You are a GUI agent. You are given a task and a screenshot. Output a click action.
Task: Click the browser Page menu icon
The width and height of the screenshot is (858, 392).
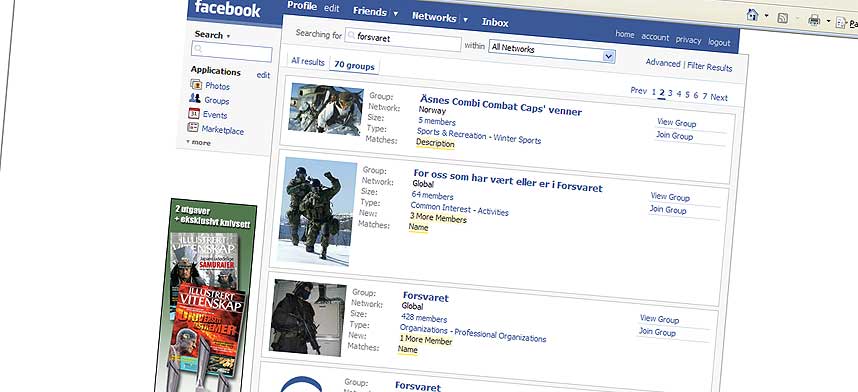pos(841,23)
